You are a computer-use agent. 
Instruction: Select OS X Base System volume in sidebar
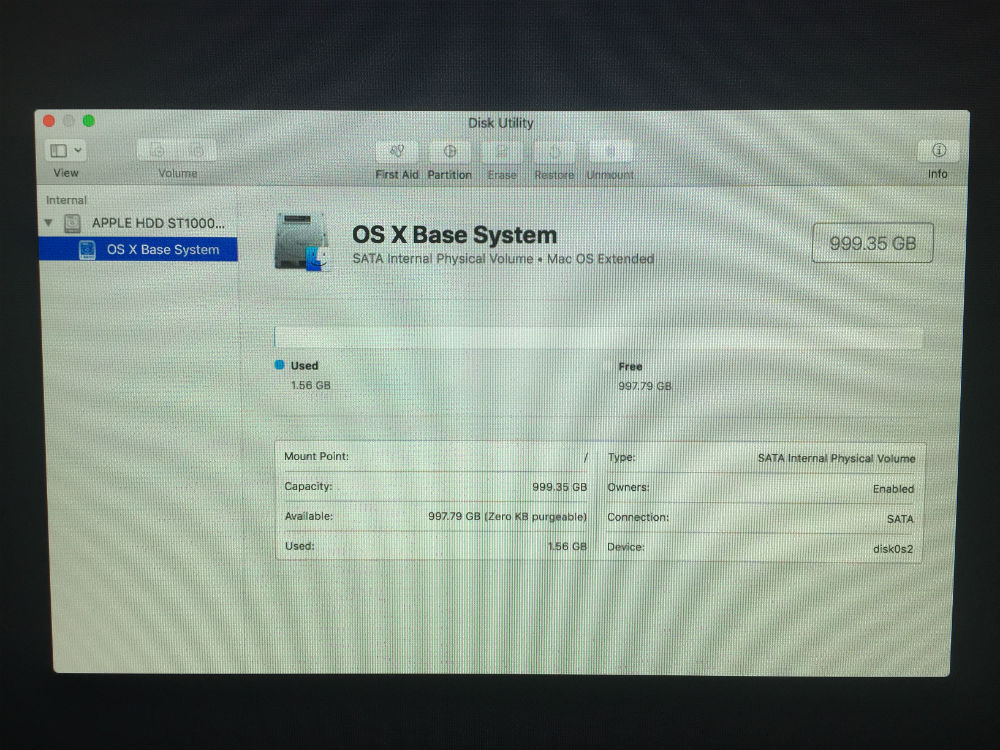pos(138,249)
